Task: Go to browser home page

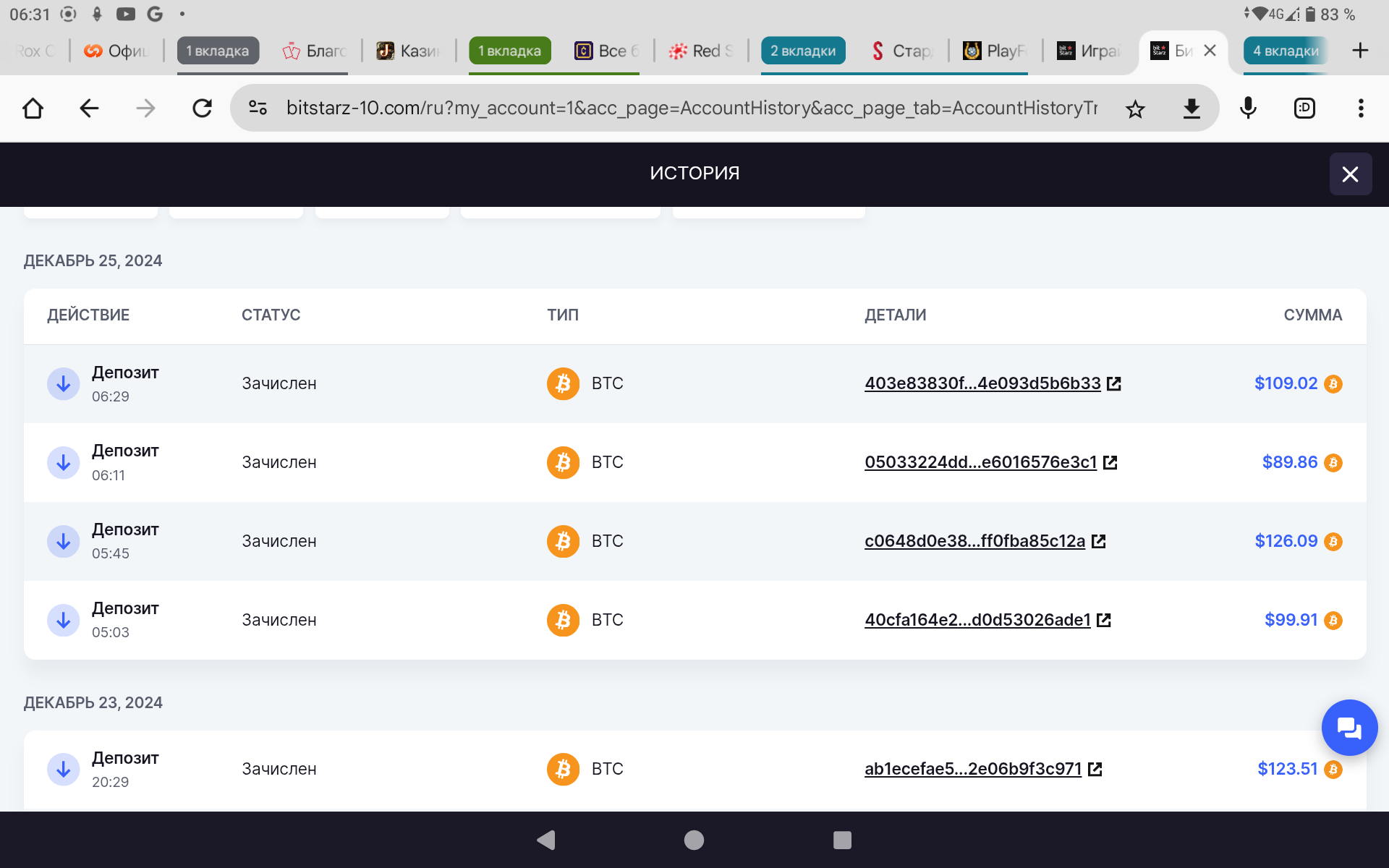Action: (33, 109)
